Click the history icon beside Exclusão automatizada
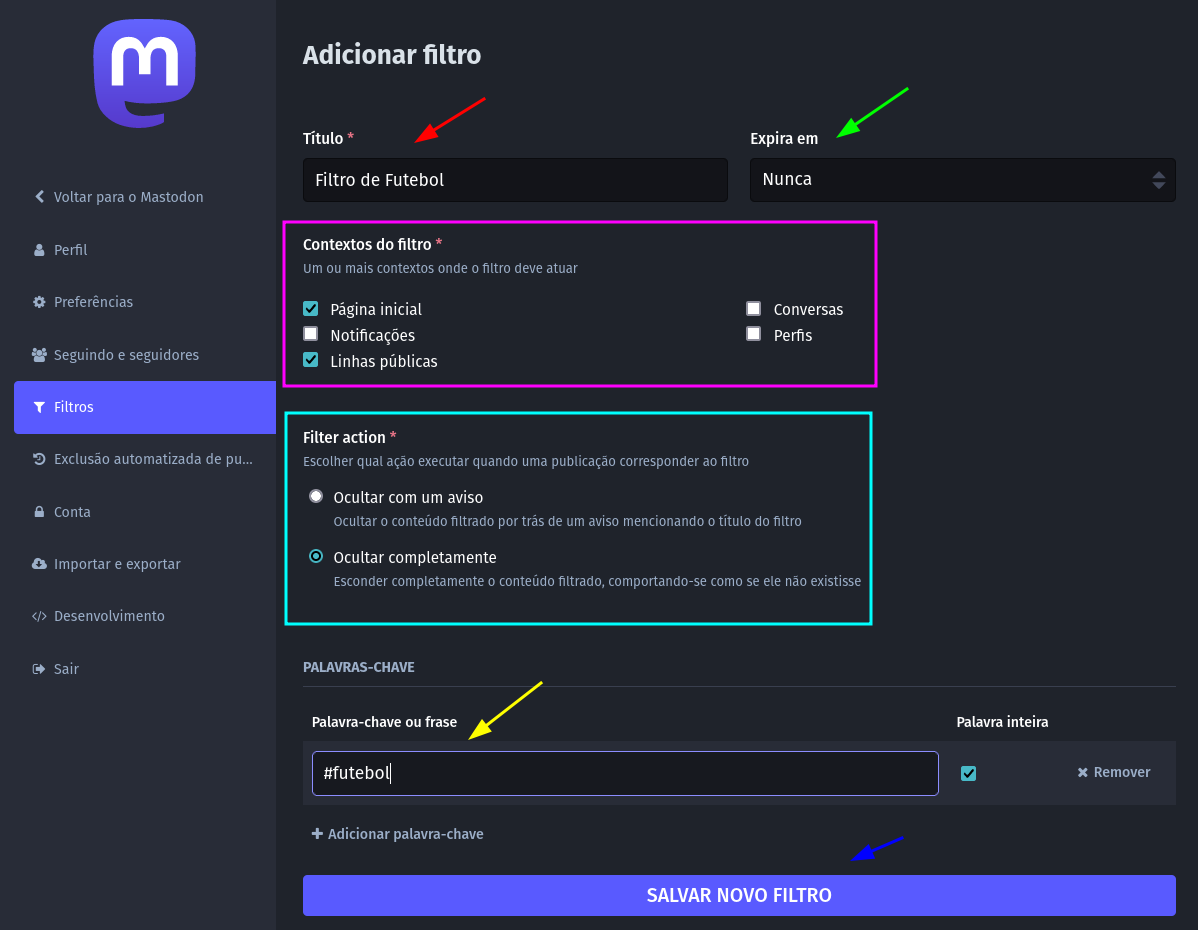This screenshot has width=1198, height=930. pos(39,459)
